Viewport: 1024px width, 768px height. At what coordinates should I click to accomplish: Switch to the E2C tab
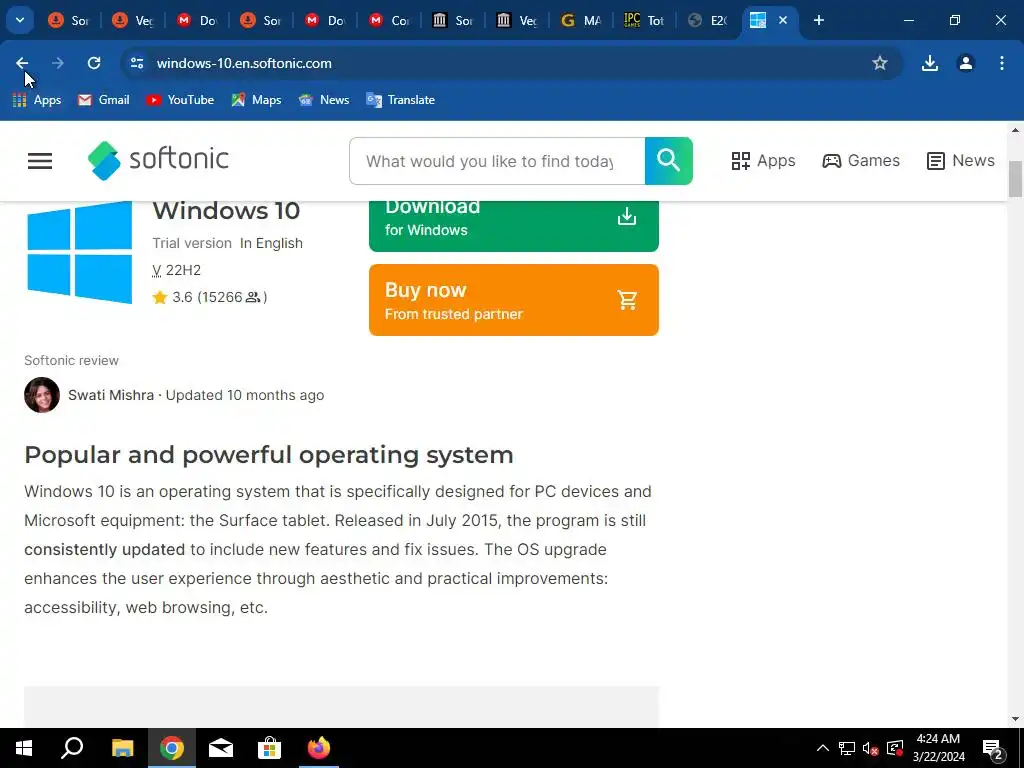pos(708,20)
